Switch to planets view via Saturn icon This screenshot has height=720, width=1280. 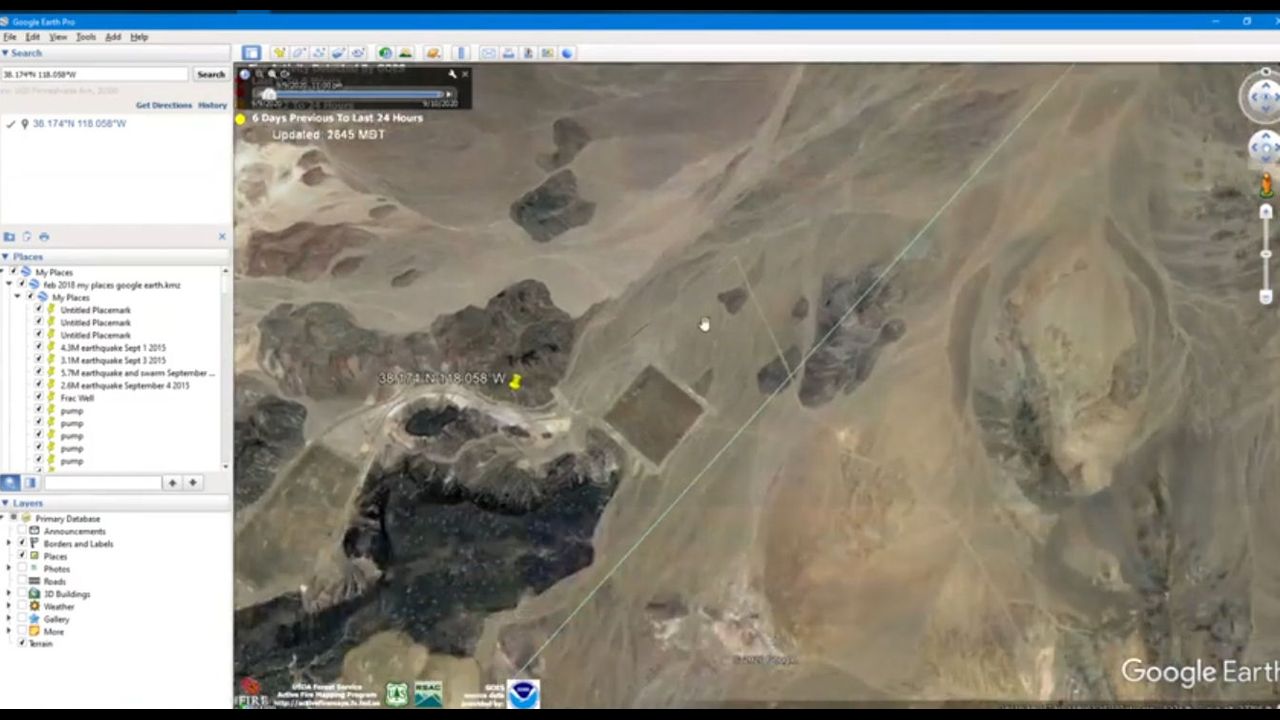click(433, 53)
